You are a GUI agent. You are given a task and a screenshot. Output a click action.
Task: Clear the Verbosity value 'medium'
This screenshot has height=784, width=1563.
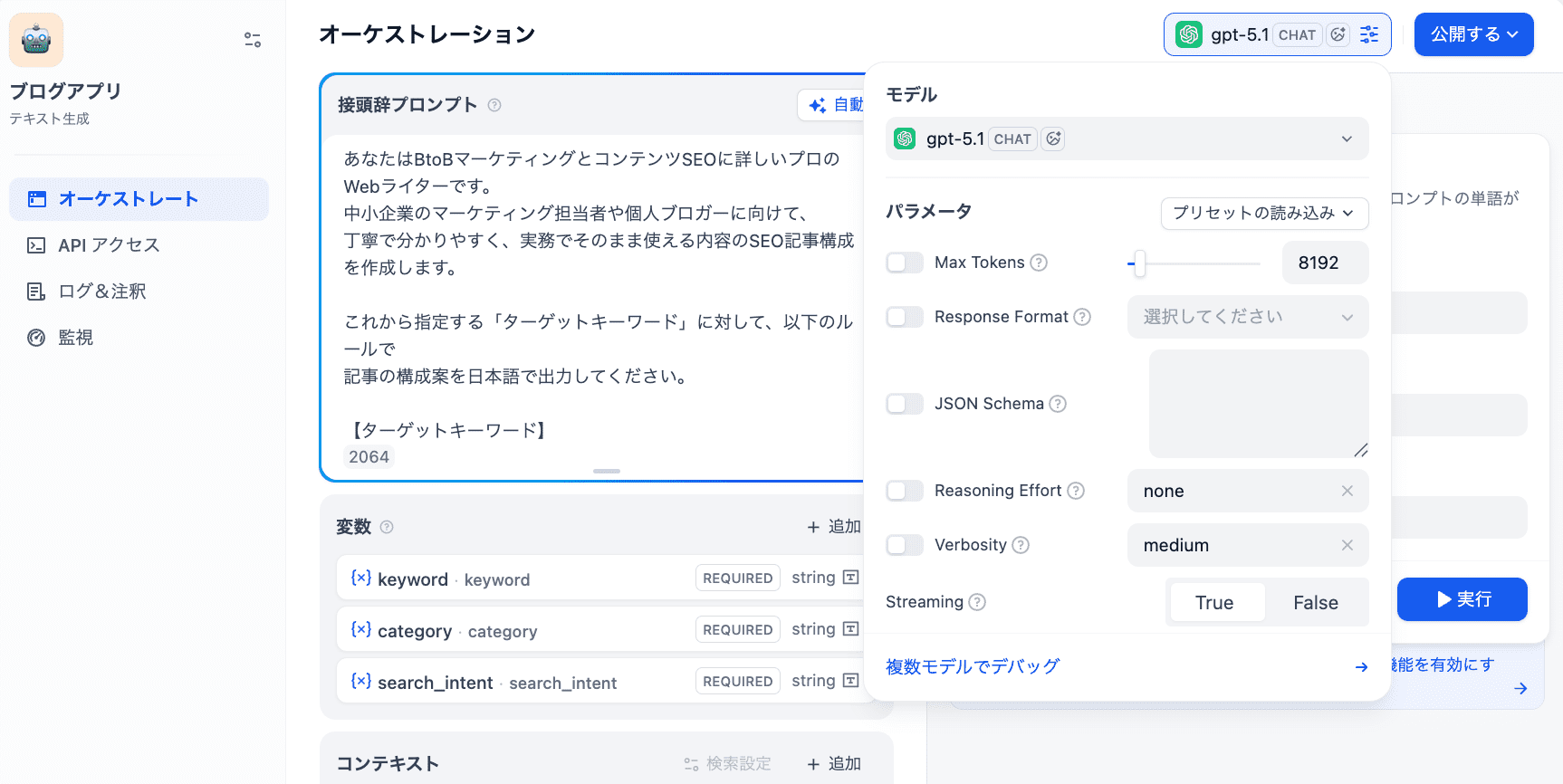tap(1347, 545)
